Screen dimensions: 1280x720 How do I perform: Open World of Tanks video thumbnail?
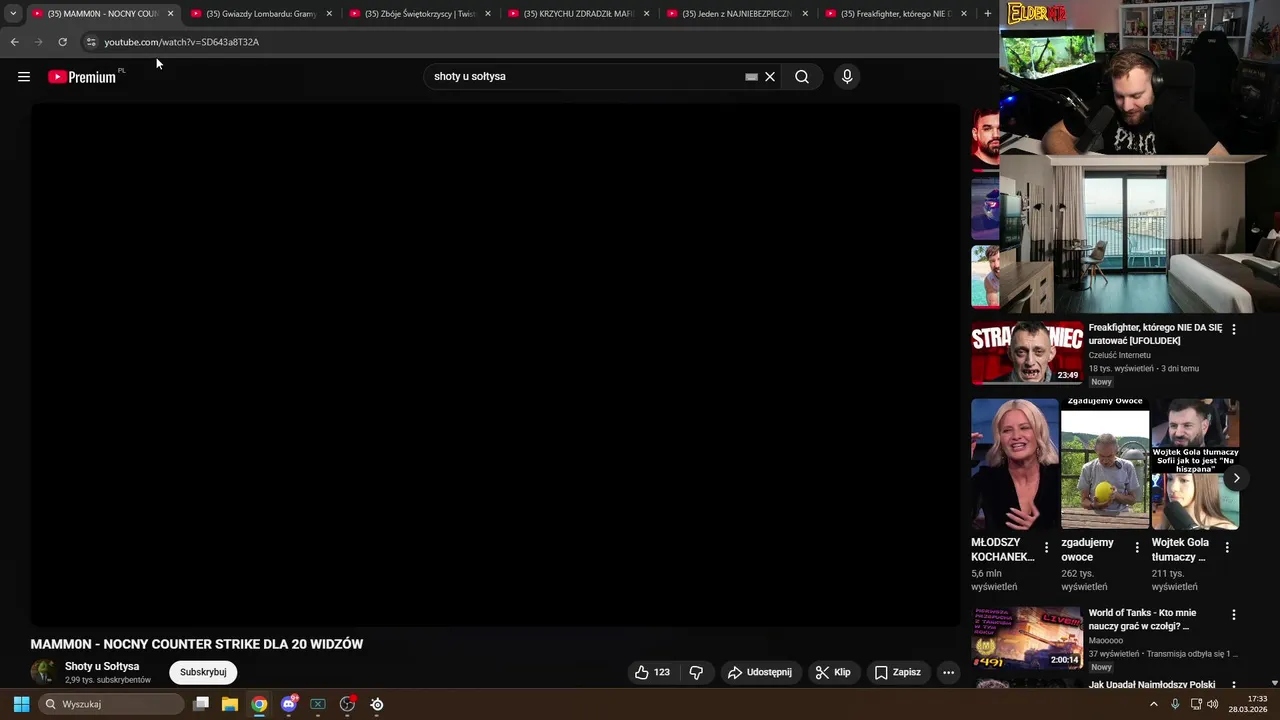point(1027,638)
